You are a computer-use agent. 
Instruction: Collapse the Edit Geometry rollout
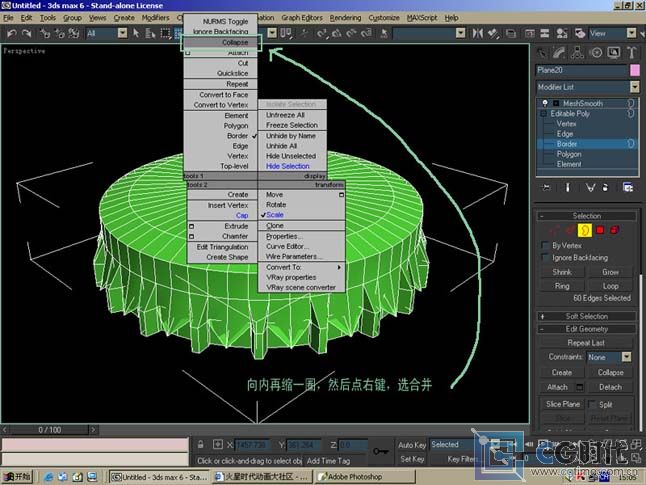[586, 329]
